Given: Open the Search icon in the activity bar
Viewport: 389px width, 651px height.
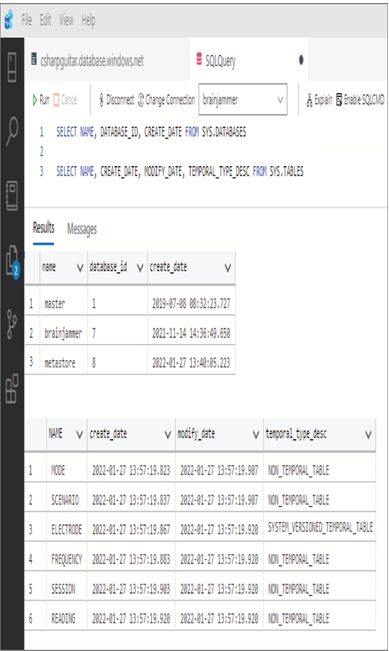Looking at the screenshot, I should pyautogui.click(x=12, y=131).
